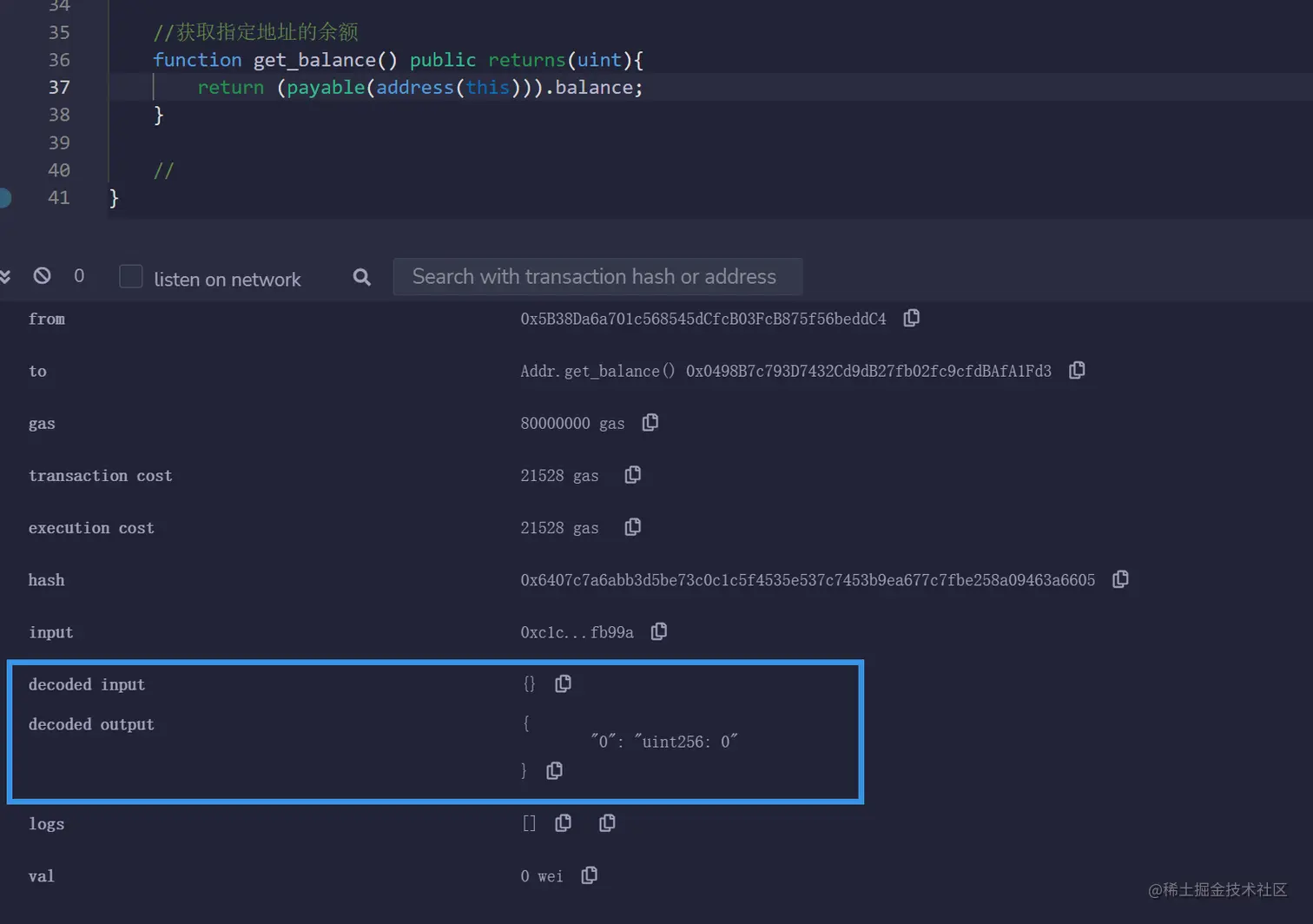Click the Addr.get_balance() text
This screenshot has height=924, width=1313.
pyautogui.click(x=597, y=371)
